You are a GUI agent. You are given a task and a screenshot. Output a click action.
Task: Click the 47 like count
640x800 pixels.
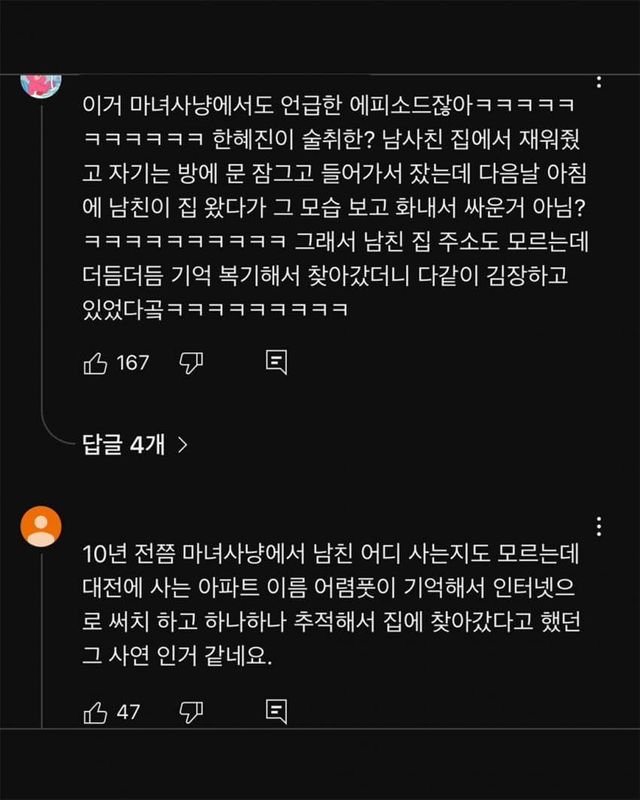pyautogui.click(x=129, y=712)
